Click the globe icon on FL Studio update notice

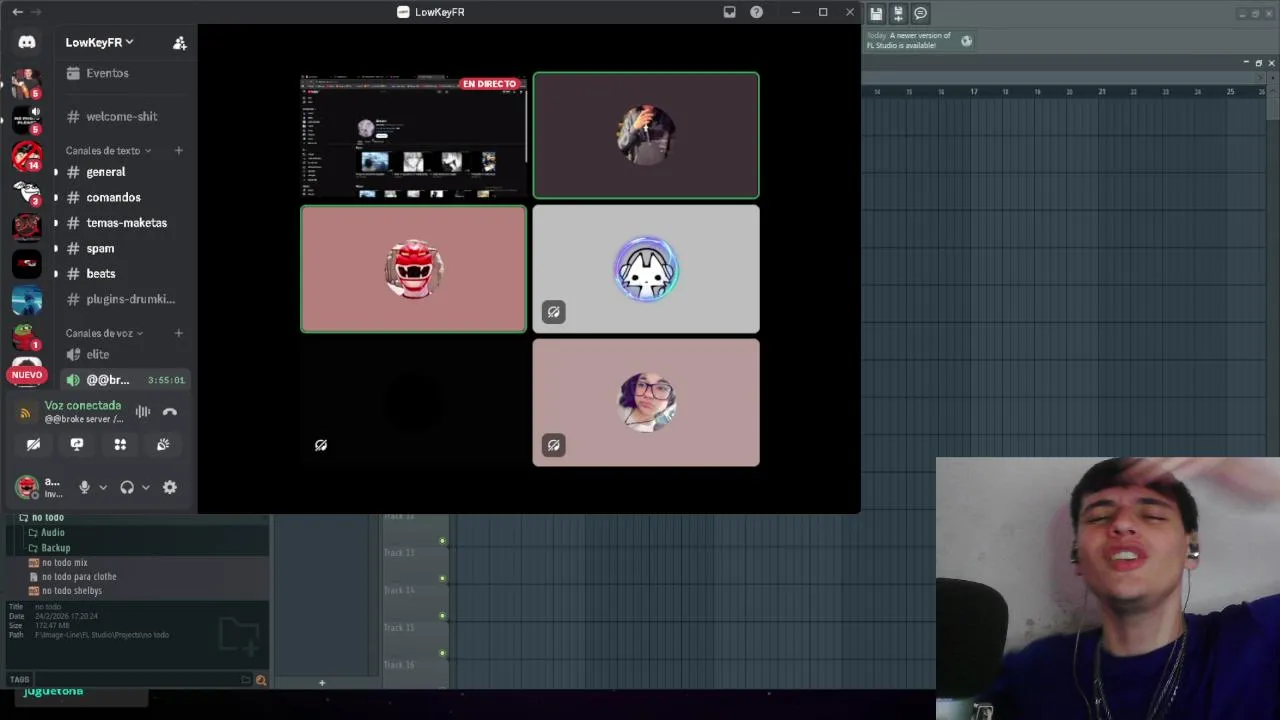(x=966, y=41)
